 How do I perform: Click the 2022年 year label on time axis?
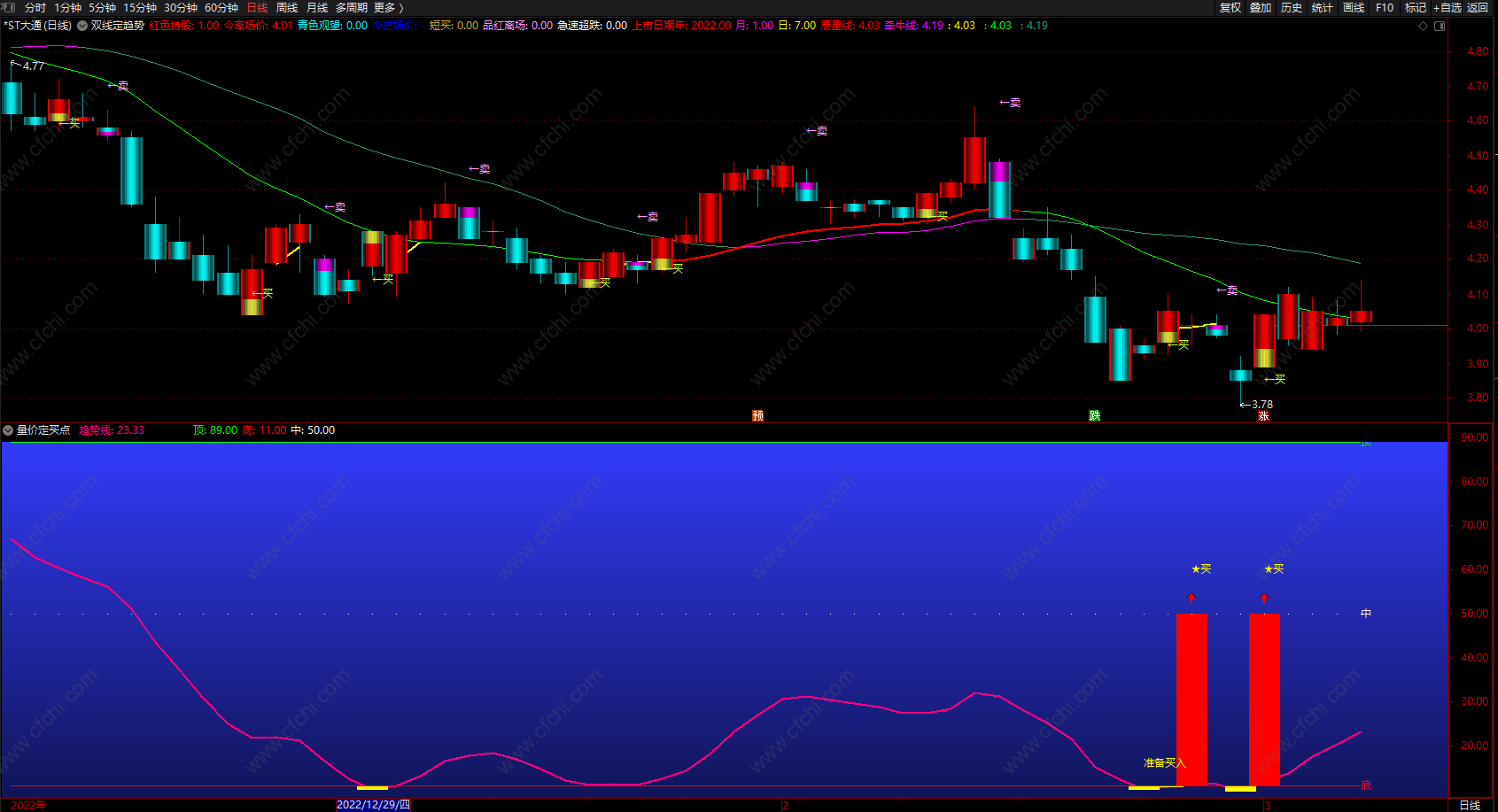coord(28,805)
